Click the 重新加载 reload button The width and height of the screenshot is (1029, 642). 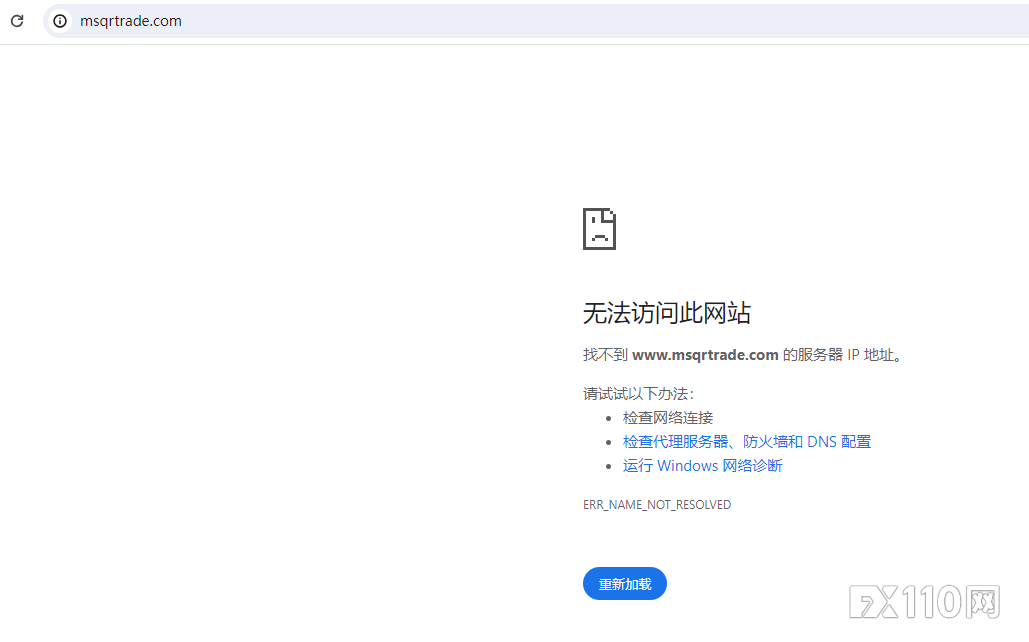pos(625,584)
